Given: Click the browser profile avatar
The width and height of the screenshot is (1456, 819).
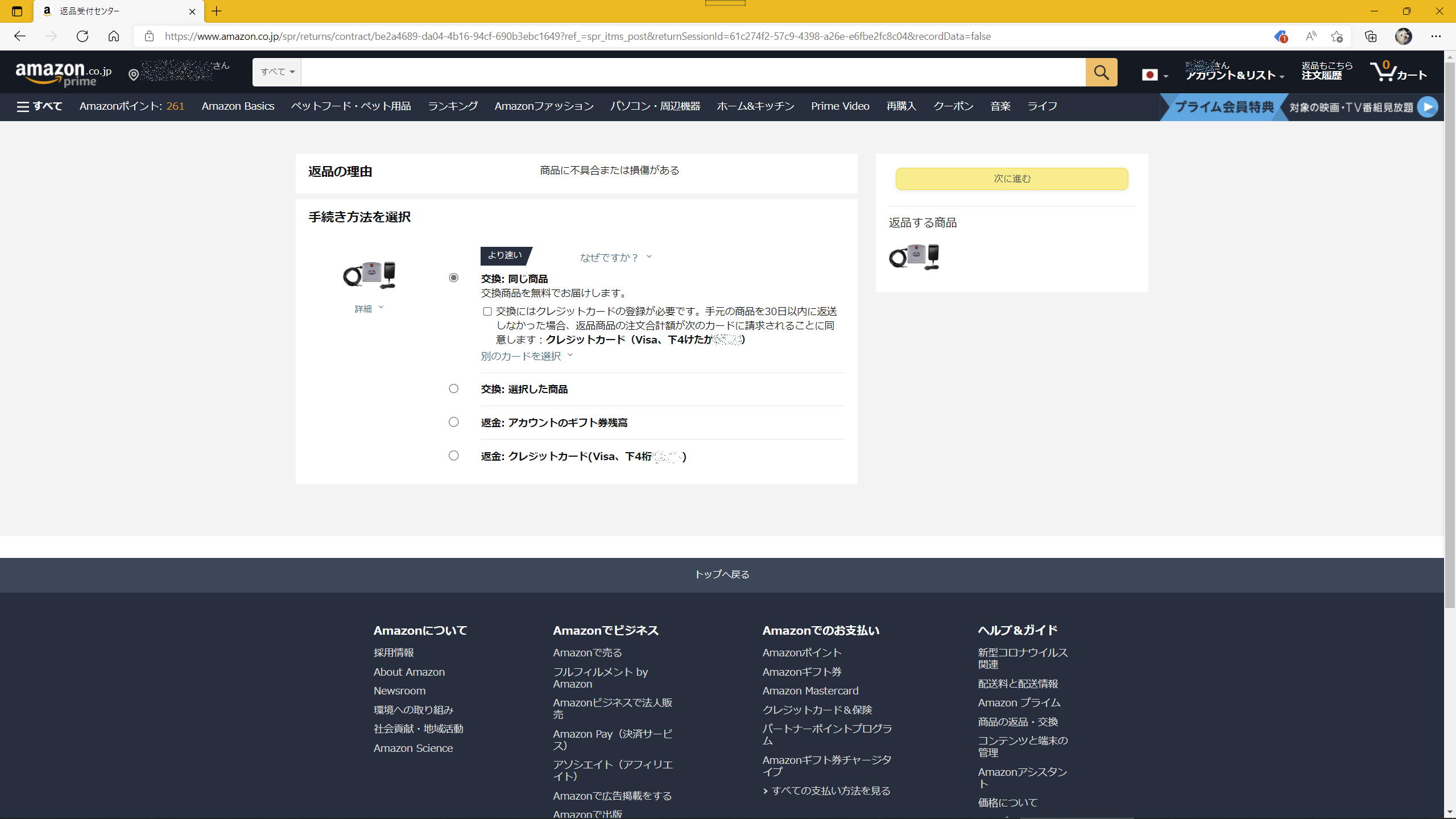Looking at the screenshot, I should pos(1403,36).
